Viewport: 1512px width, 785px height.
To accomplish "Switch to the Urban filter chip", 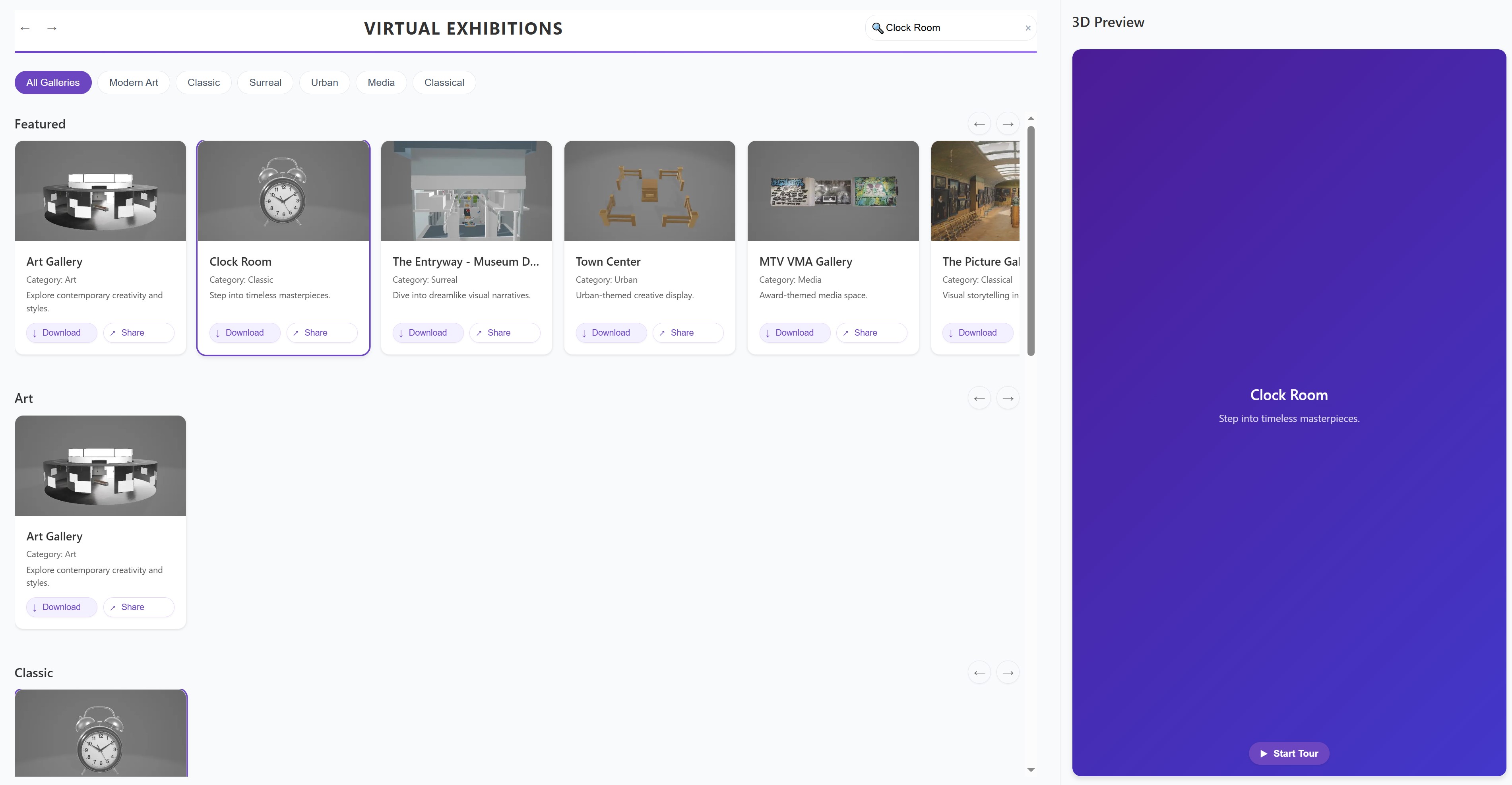I will [324, 83].
